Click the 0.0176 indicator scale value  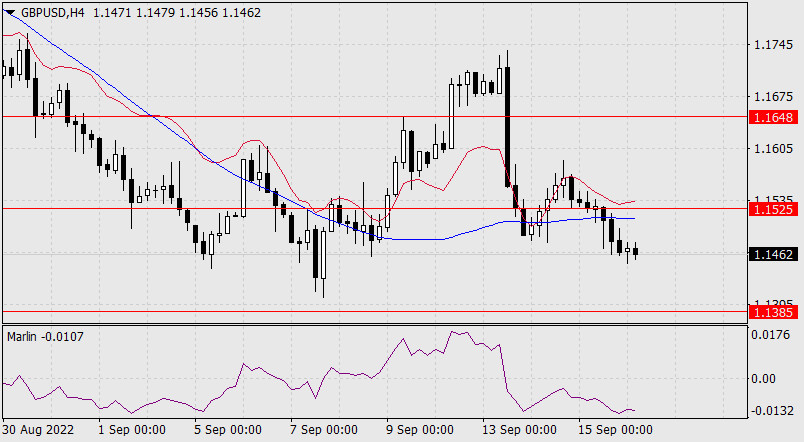(x=772, y=335)
